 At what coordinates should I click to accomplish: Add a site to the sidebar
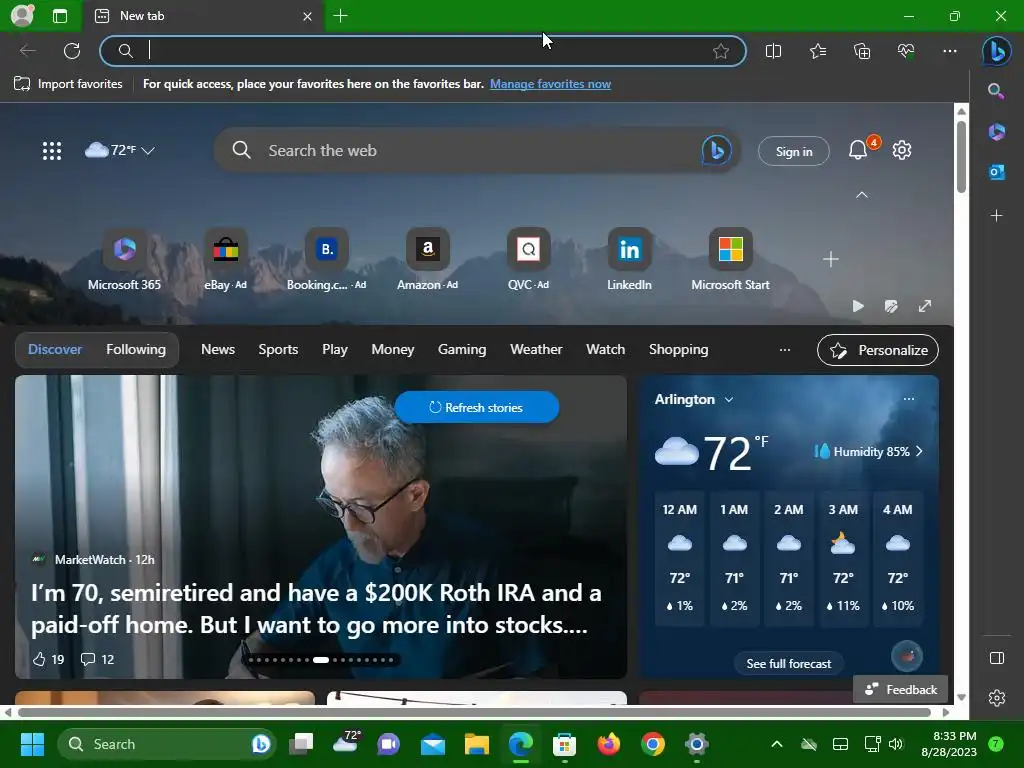997,216
